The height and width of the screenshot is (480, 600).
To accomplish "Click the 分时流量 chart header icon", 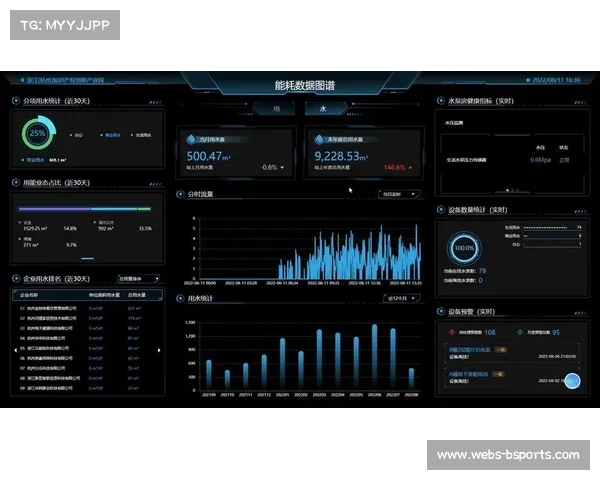I will [x=180, y=194].
